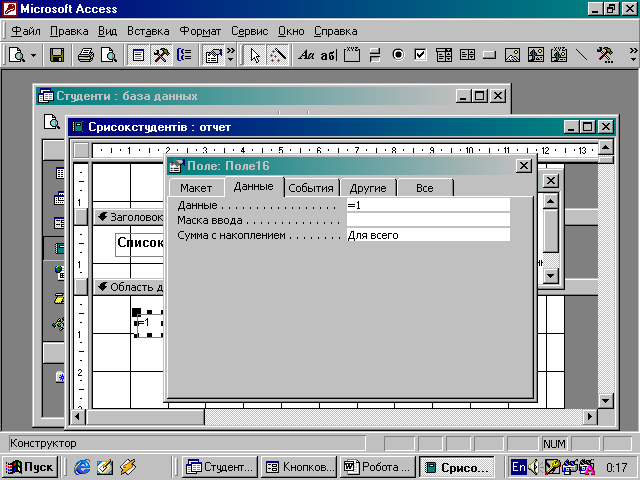This screenshot has height=480, width=640.
Task: Click the En language indicator in tray
Action: pyautogui.click(x=519, y=467)
